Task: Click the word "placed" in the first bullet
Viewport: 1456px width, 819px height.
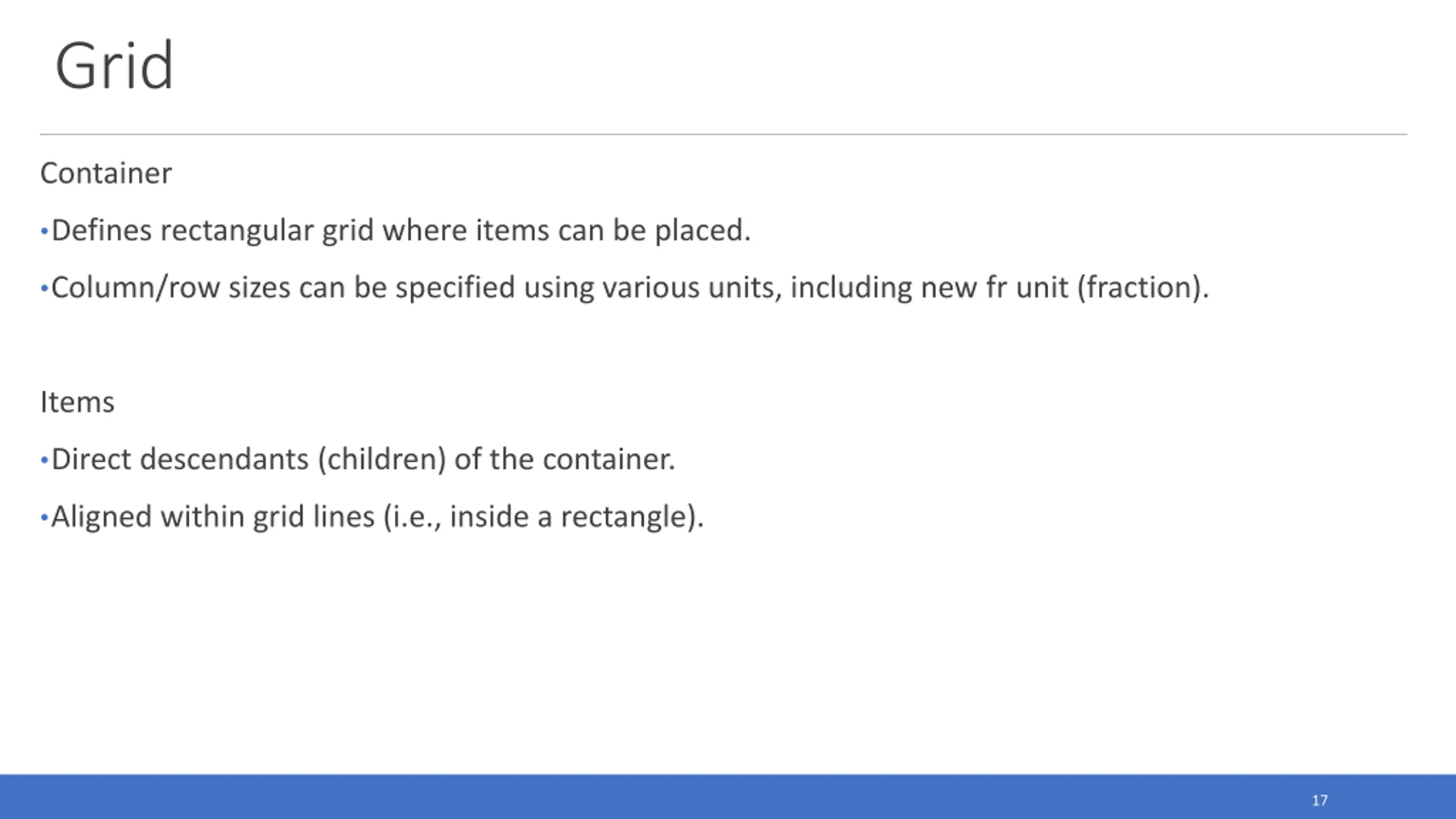Action: 699,231
